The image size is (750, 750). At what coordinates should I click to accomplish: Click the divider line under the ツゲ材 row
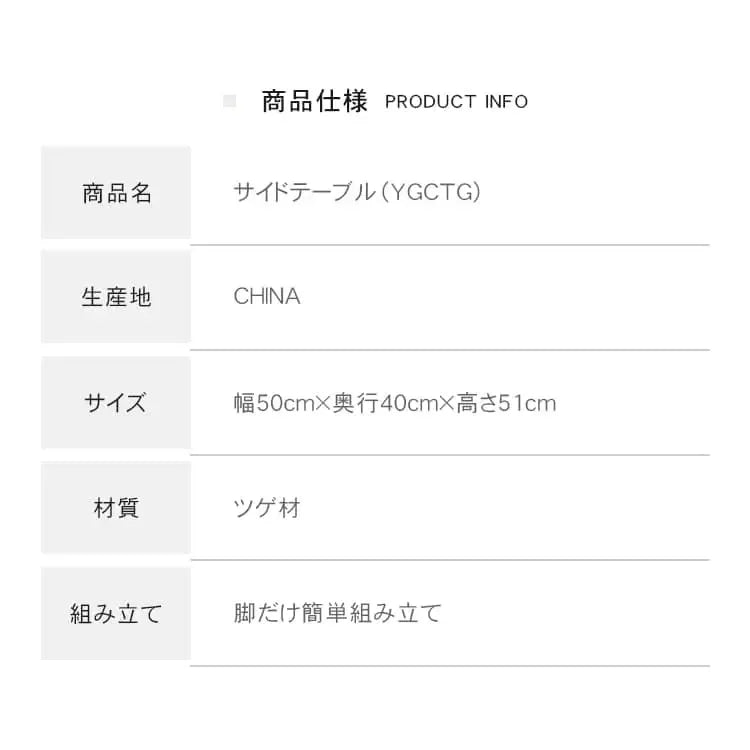[450, 560]
